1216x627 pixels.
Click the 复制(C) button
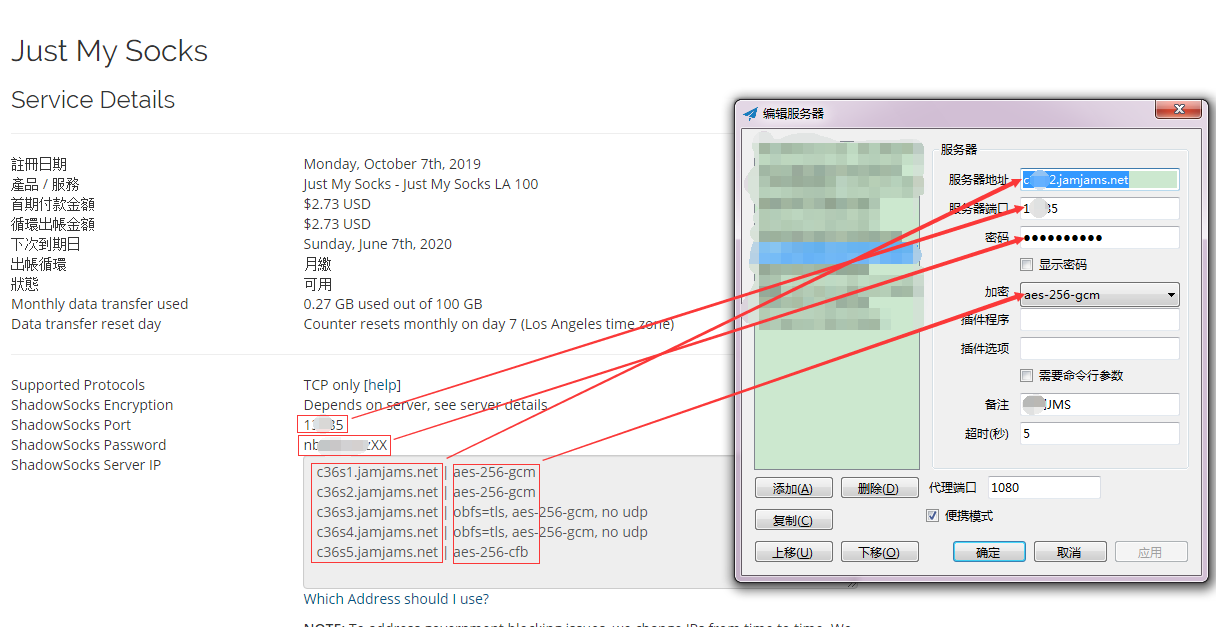[792, 520]
